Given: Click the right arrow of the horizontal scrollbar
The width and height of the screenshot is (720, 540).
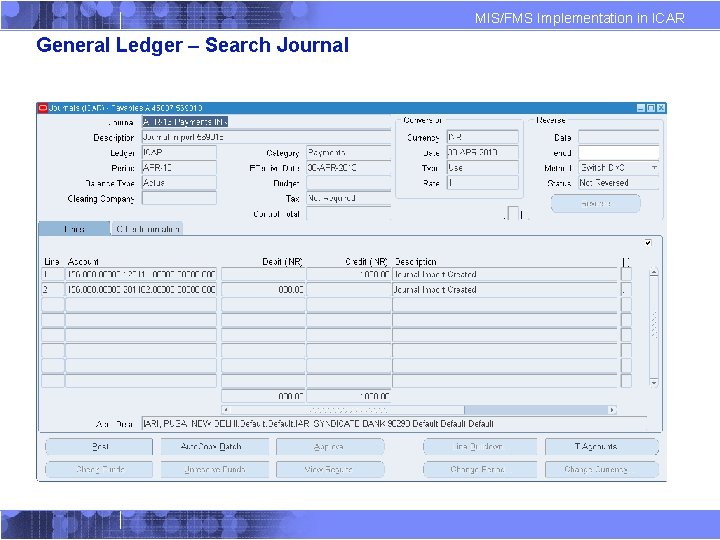Looking at the screenshot, I should pyautogui.click(x=612, y=410).
